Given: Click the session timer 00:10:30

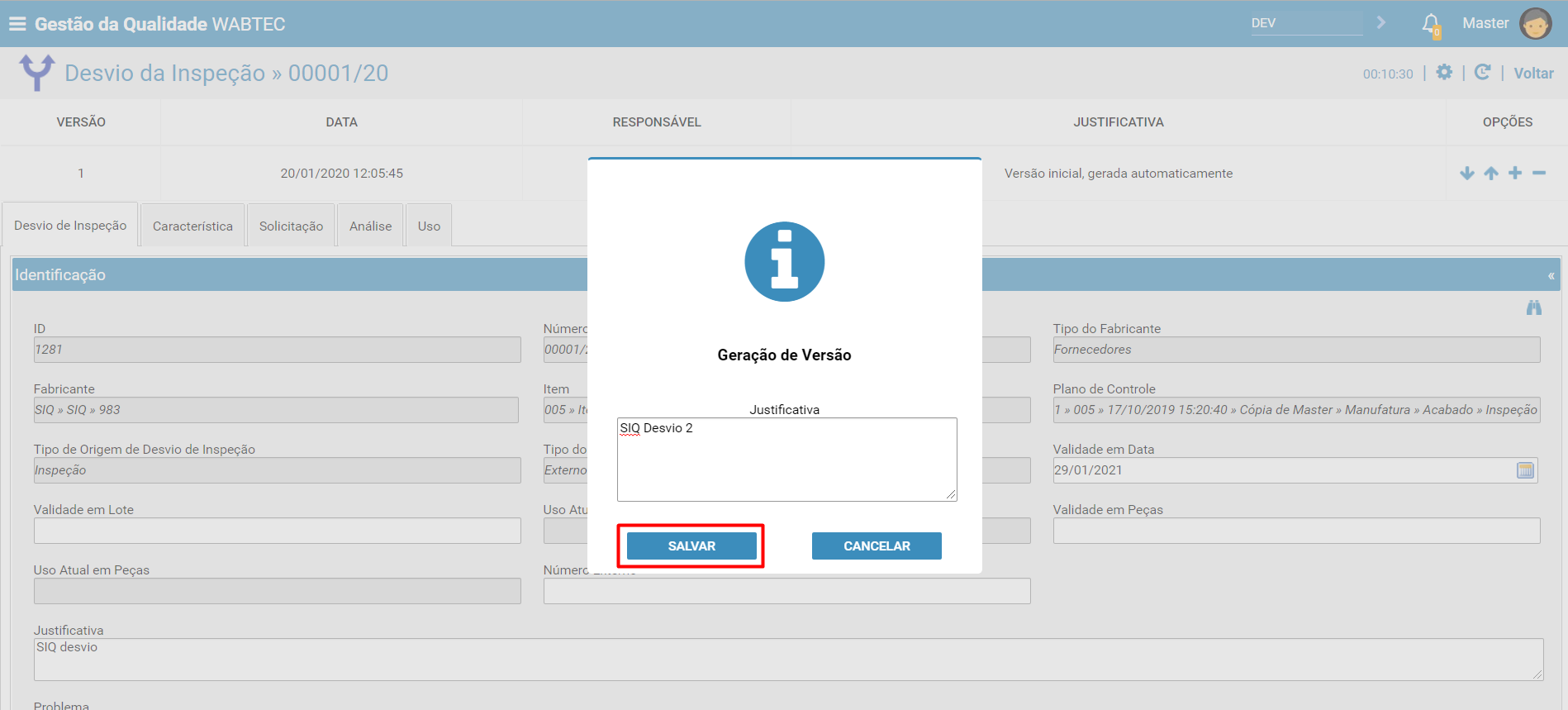Looking at the screenshot, I should tap(1388, 74).
